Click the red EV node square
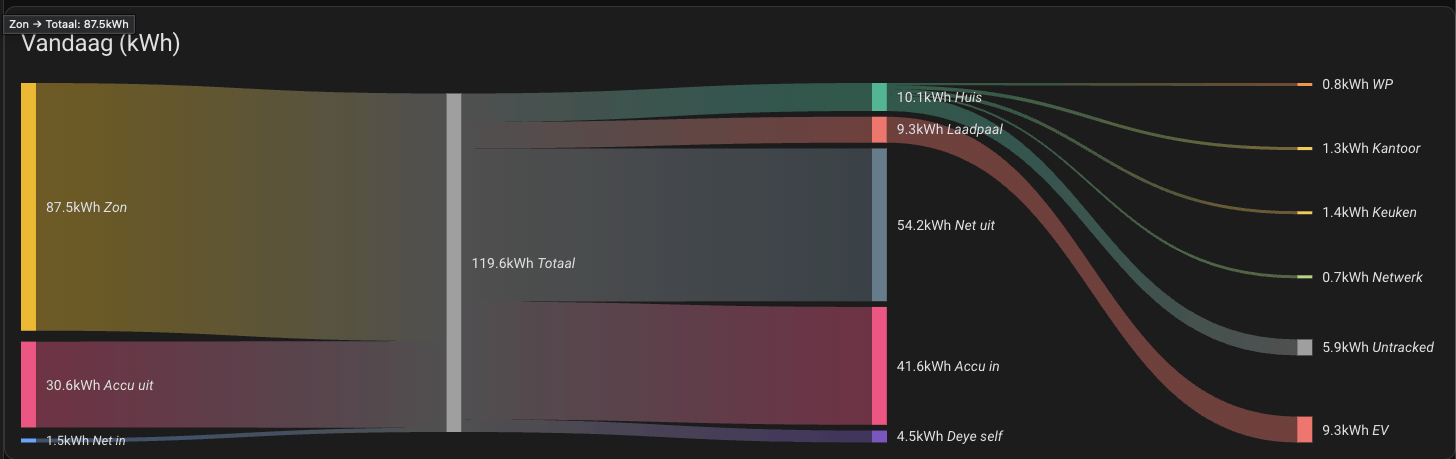The width and height of the screenshot is (1456, 459). (1305, 429)
